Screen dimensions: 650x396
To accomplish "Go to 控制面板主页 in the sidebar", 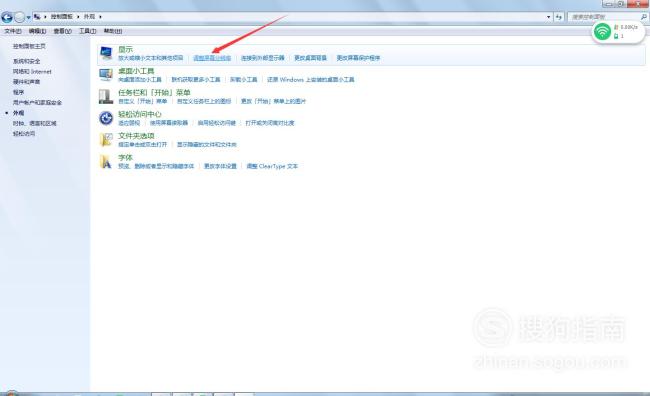I will 29,46.
